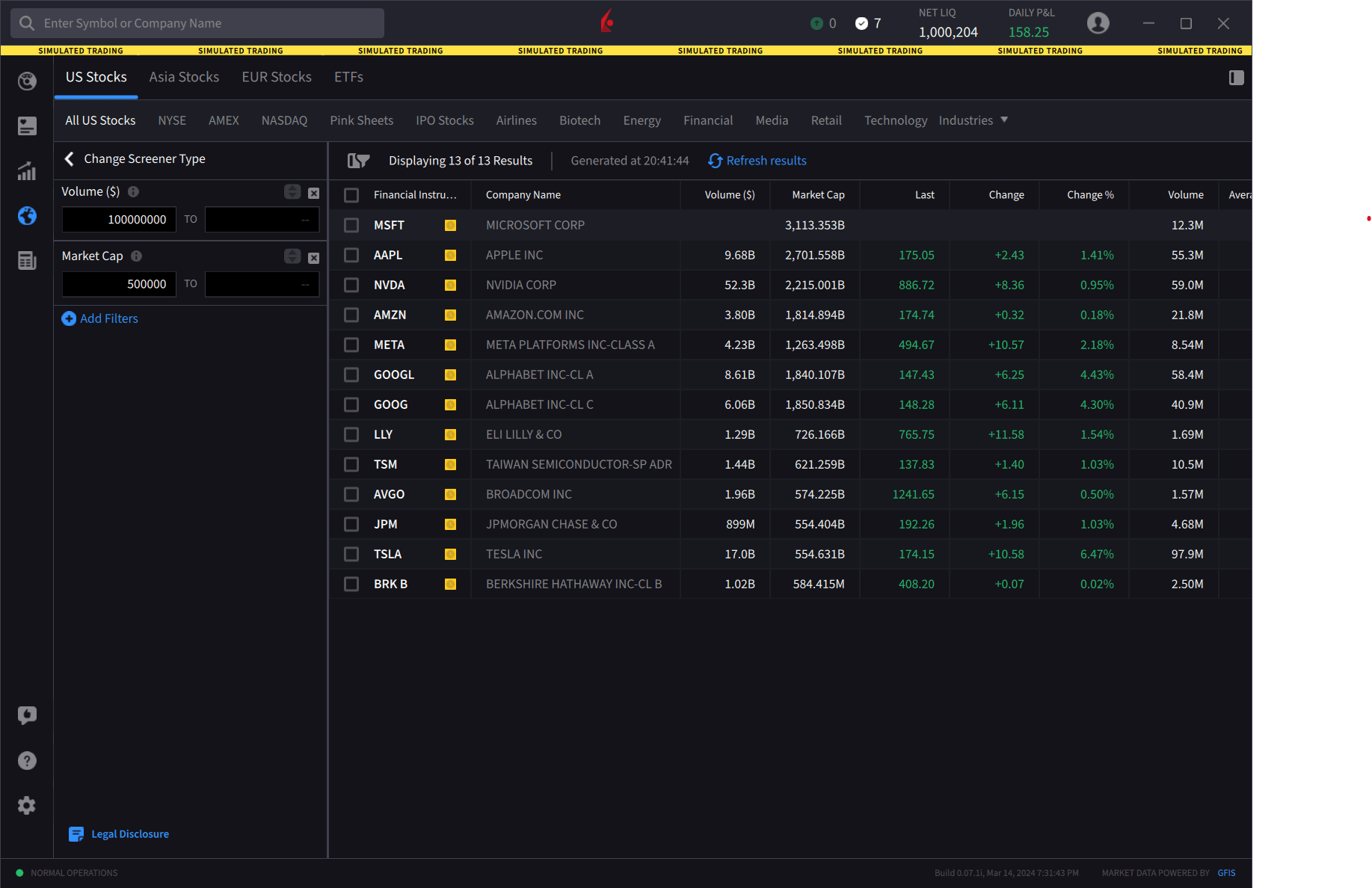Open the news page icon in sidebar
Image resolution: width=1372 pixels, height=888 pixels.
(x=27, y=261)
